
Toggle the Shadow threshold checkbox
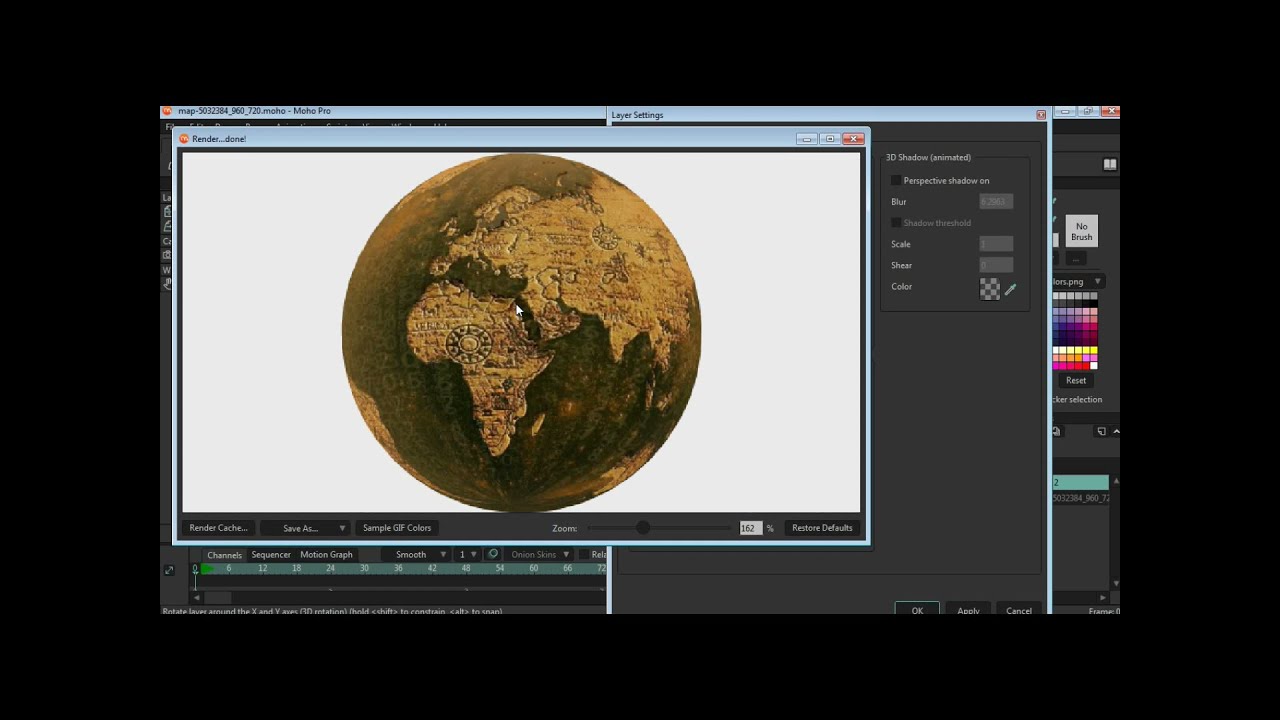coord(896,223)
